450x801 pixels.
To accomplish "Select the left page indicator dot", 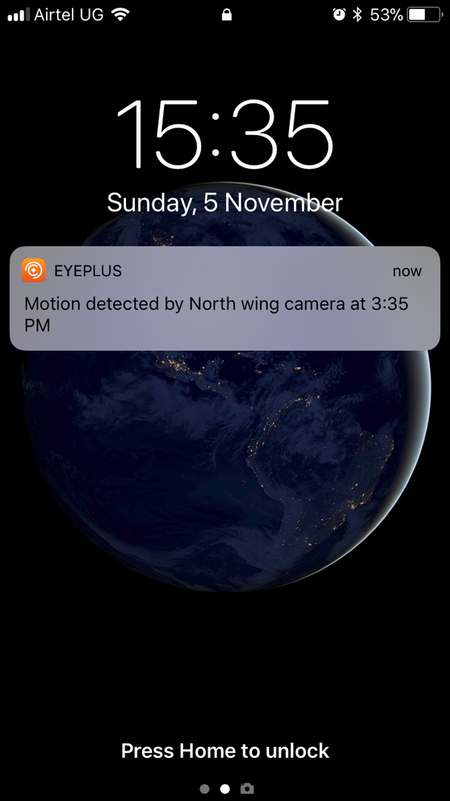I will (205, 789).
